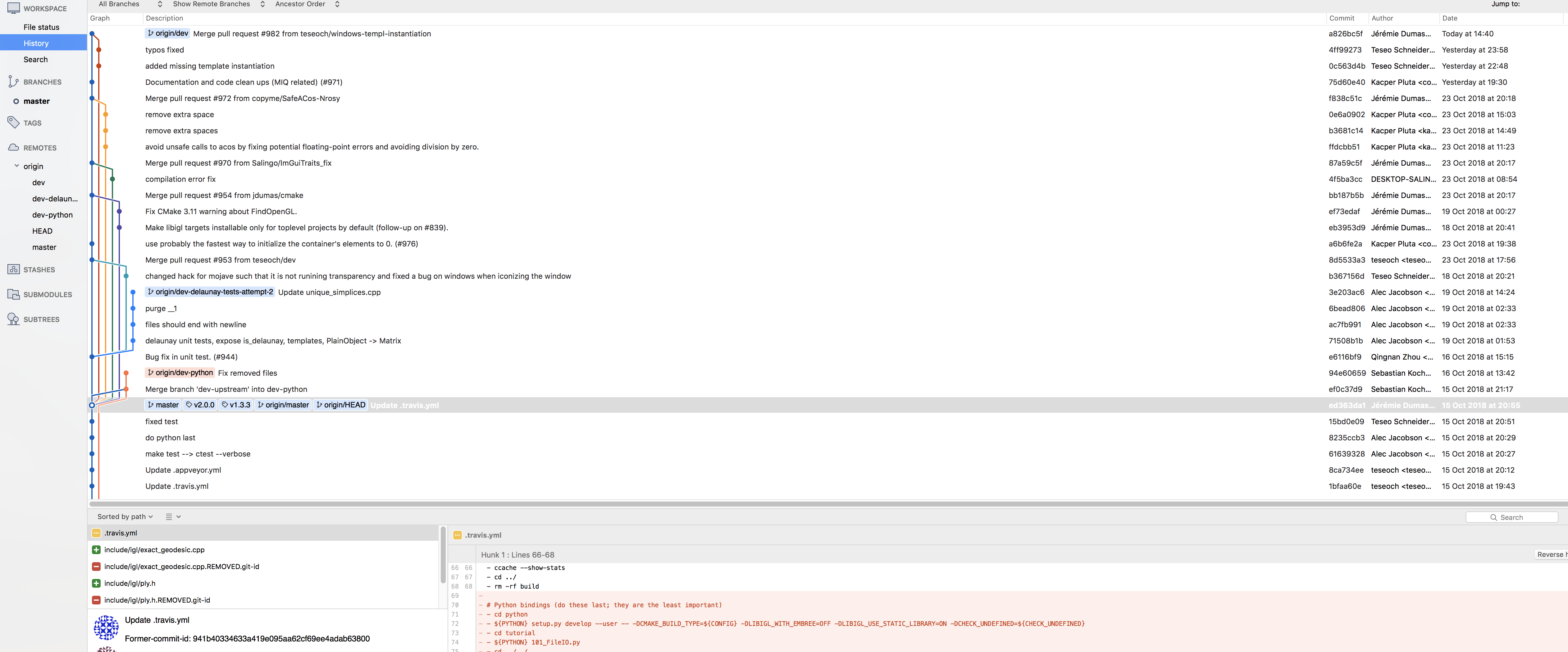
Task: Open the Ancestor Order dropdown
Action: 300,4
